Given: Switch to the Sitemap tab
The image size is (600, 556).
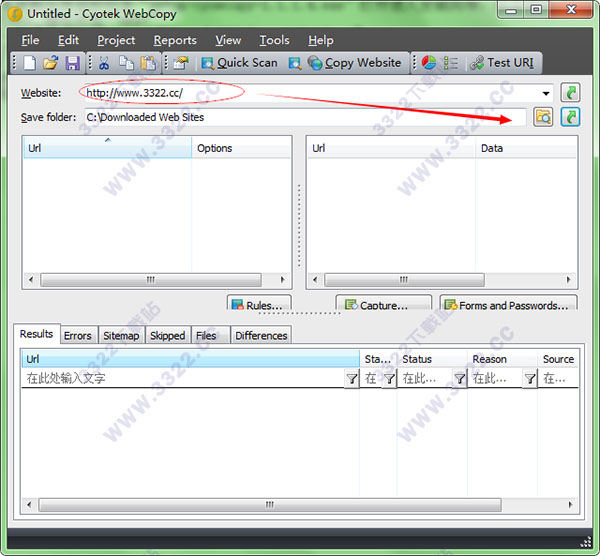Looking at the screenshot, I should click(121, 336).
